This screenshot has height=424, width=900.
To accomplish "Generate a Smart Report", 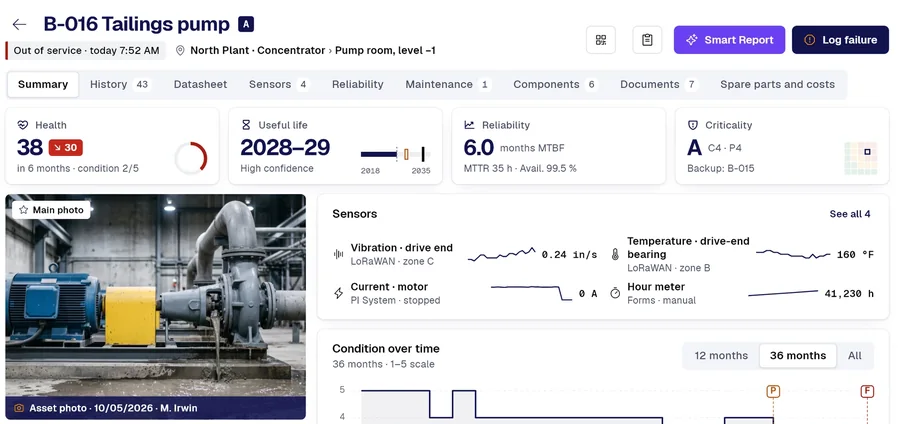I will click(729, 40).
